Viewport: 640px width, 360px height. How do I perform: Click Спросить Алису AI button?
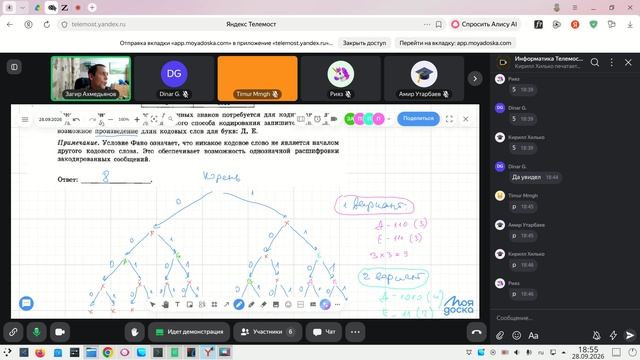[x=484, y=24]
